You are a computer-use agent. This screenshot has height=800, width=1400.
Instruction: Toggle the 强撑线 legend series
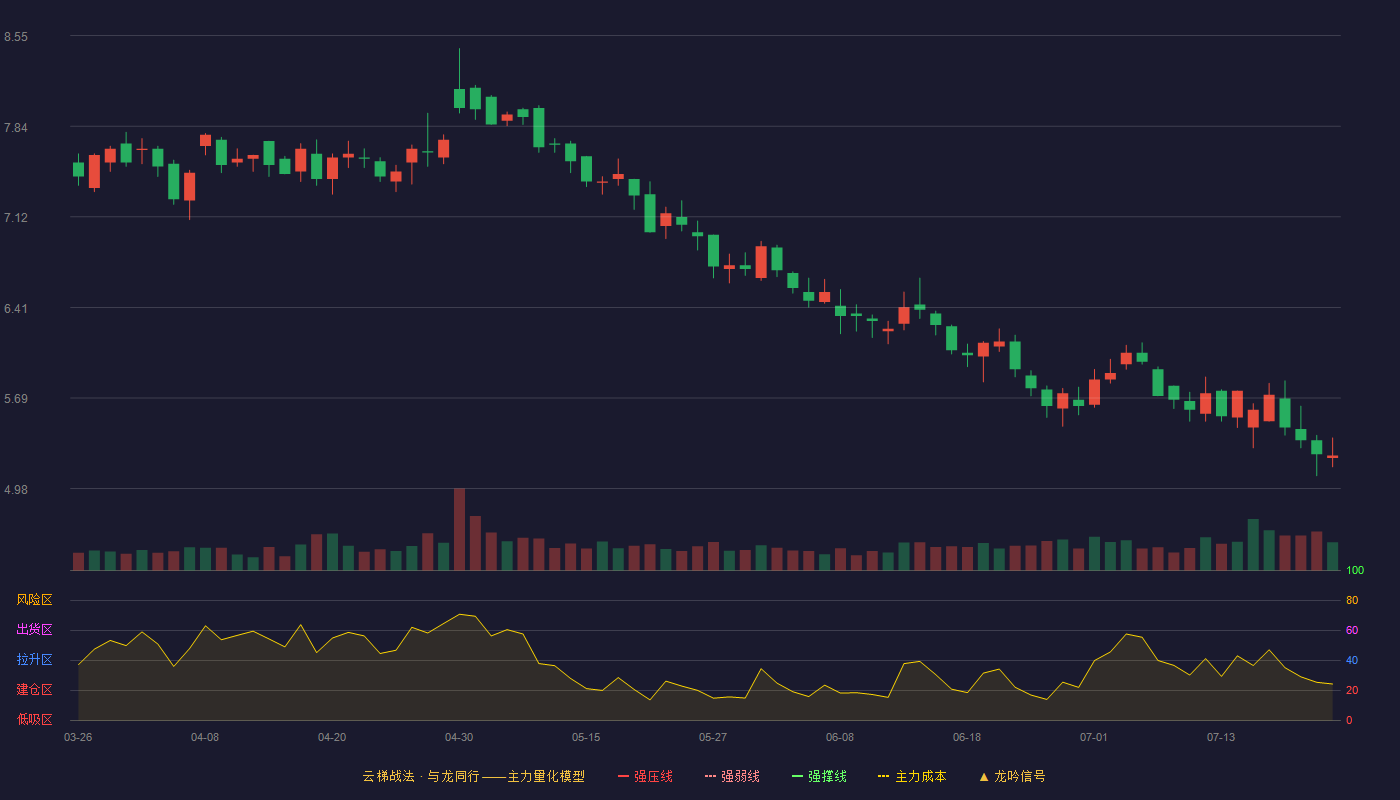[x=819, y=776]
